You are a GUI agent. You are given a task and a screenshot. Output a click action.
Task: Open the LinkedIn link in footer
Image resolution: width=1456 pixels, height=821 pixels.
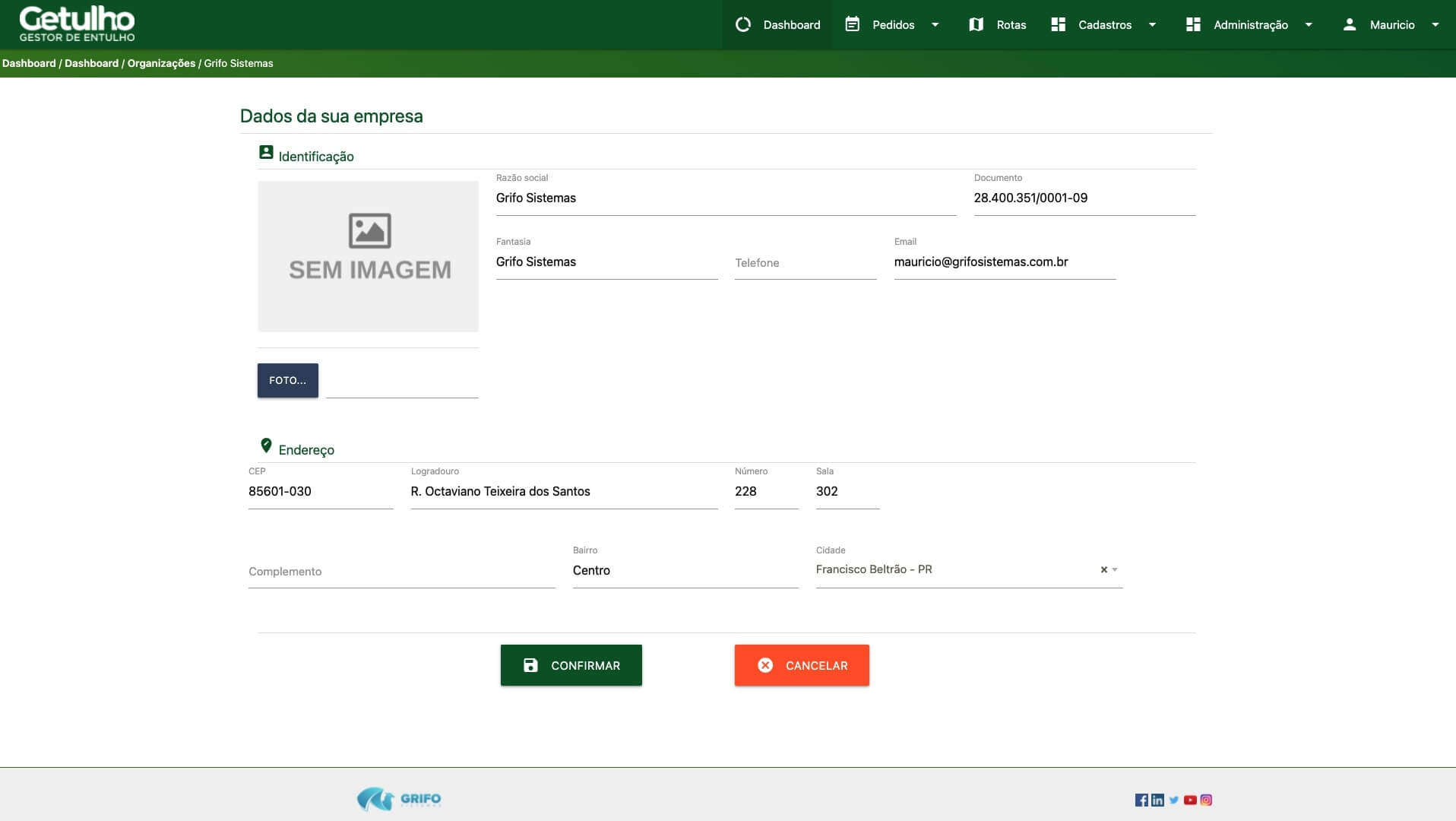click(1157, 800)
